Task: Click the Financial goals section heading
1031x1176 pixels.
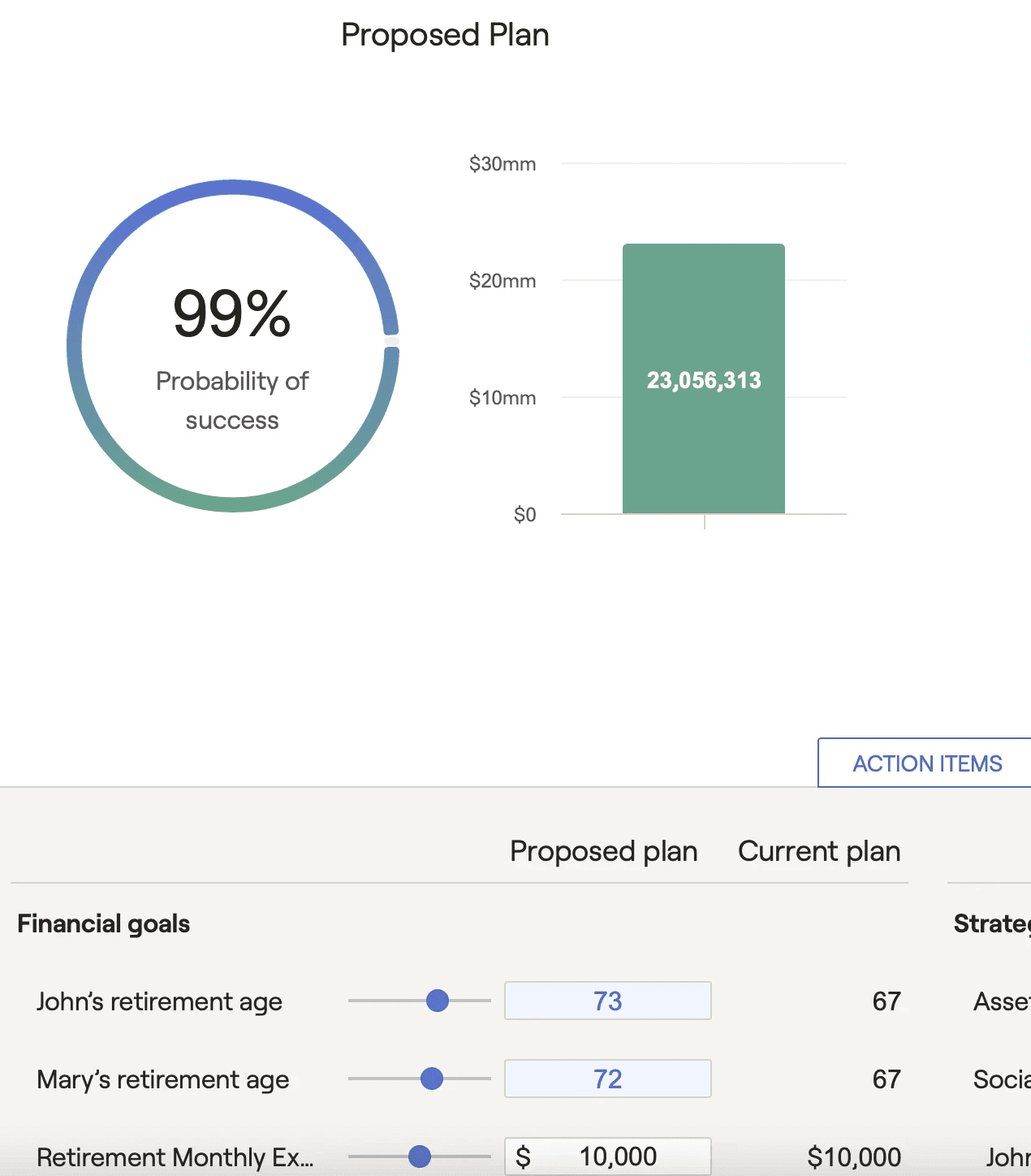Action: pyautogui.click(x=104, y=923)
